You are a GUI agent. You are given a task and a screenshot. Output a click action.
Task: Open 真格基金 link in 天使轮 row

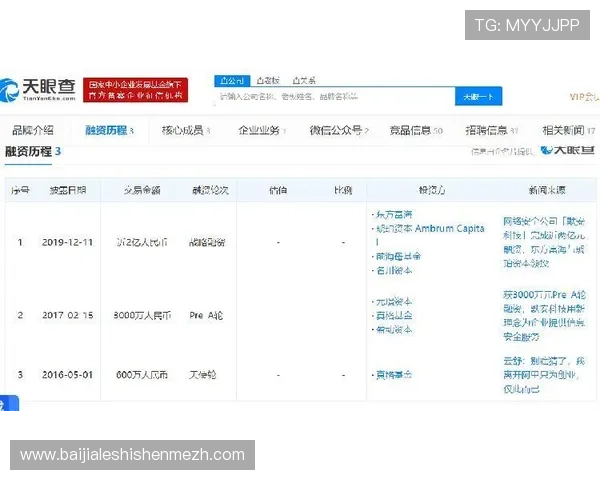(394, 375)
